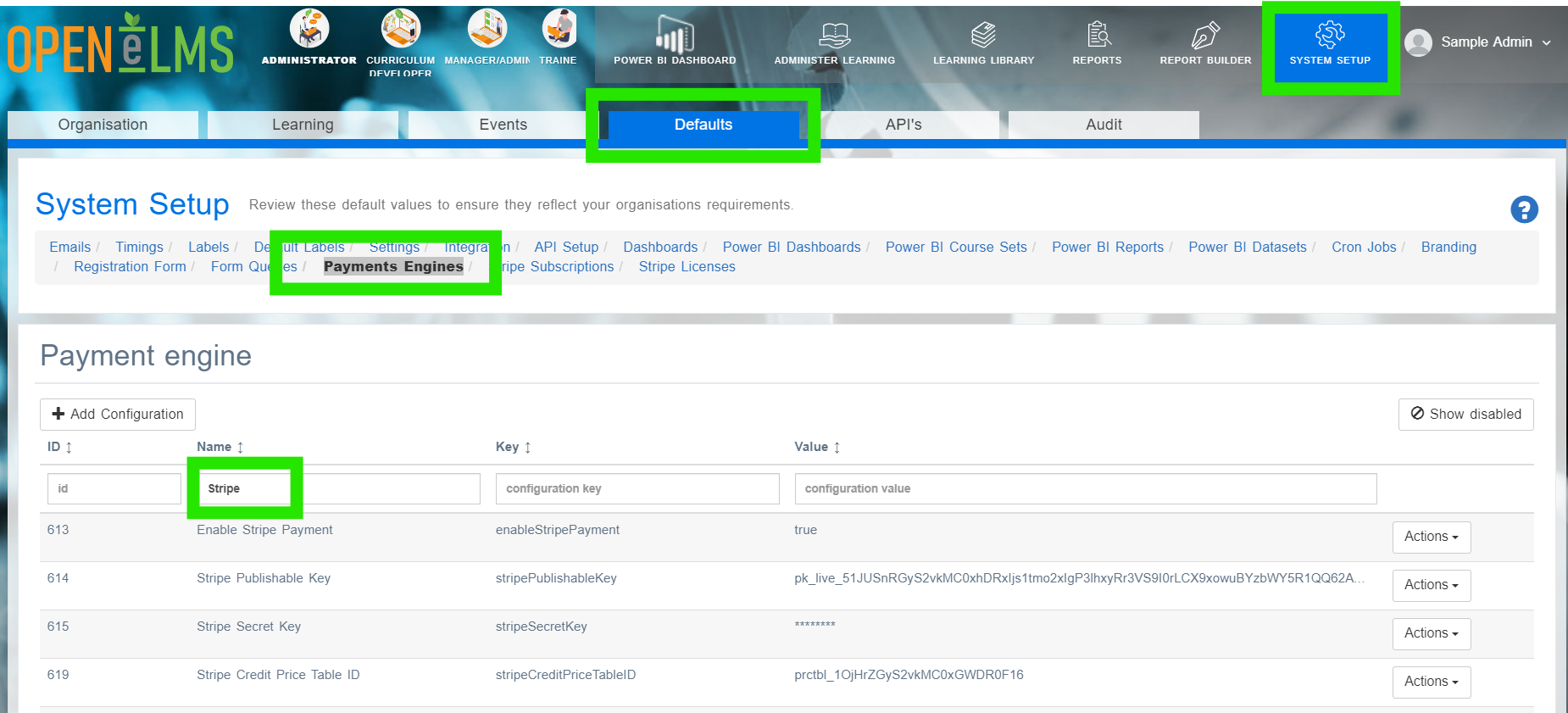The image size is (1568, 713).
Task: Sort table by Name column
Action: tap(220, 447)
